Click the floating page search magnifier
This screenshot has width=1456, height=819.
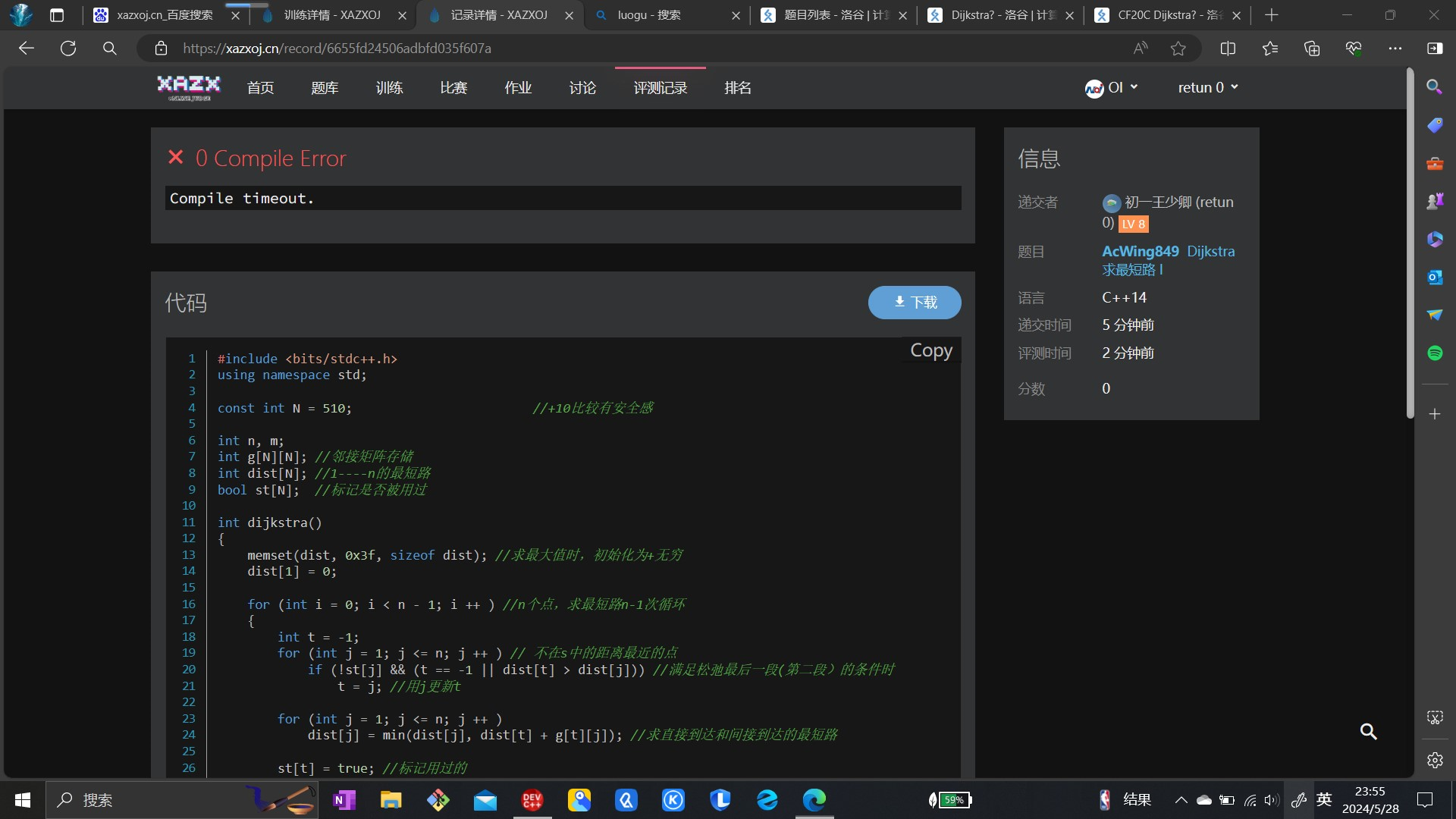point(1369,731)
